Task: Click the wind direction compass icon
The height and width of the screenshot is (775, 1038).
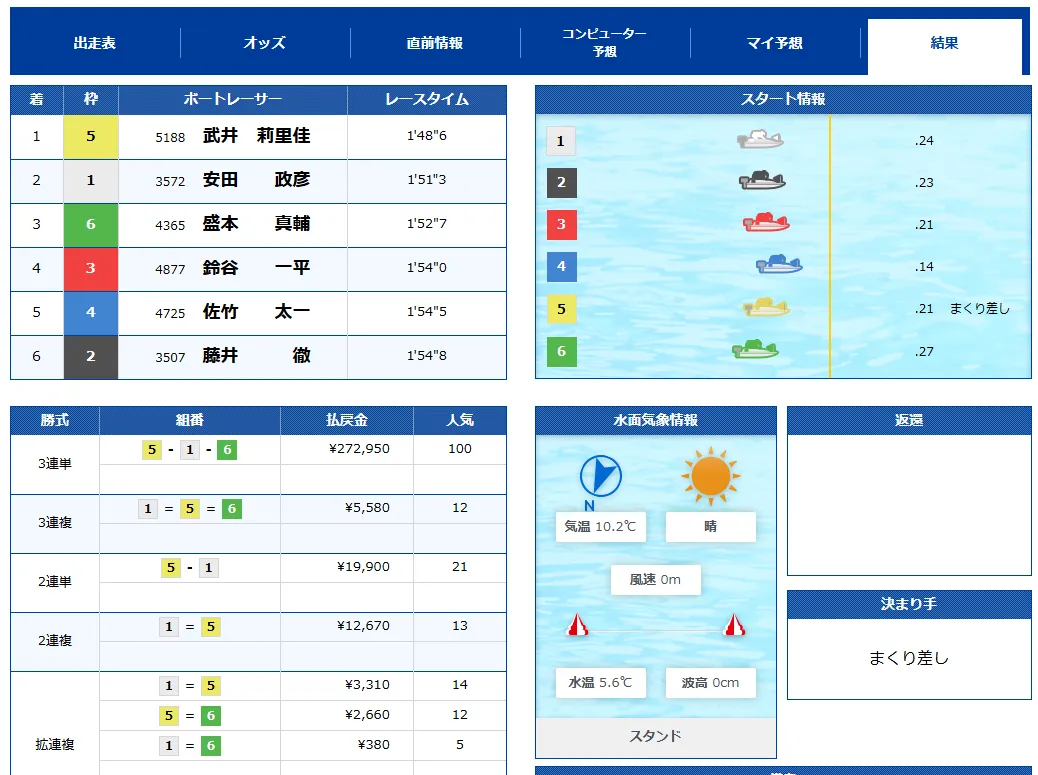Action: click(601, 476)
